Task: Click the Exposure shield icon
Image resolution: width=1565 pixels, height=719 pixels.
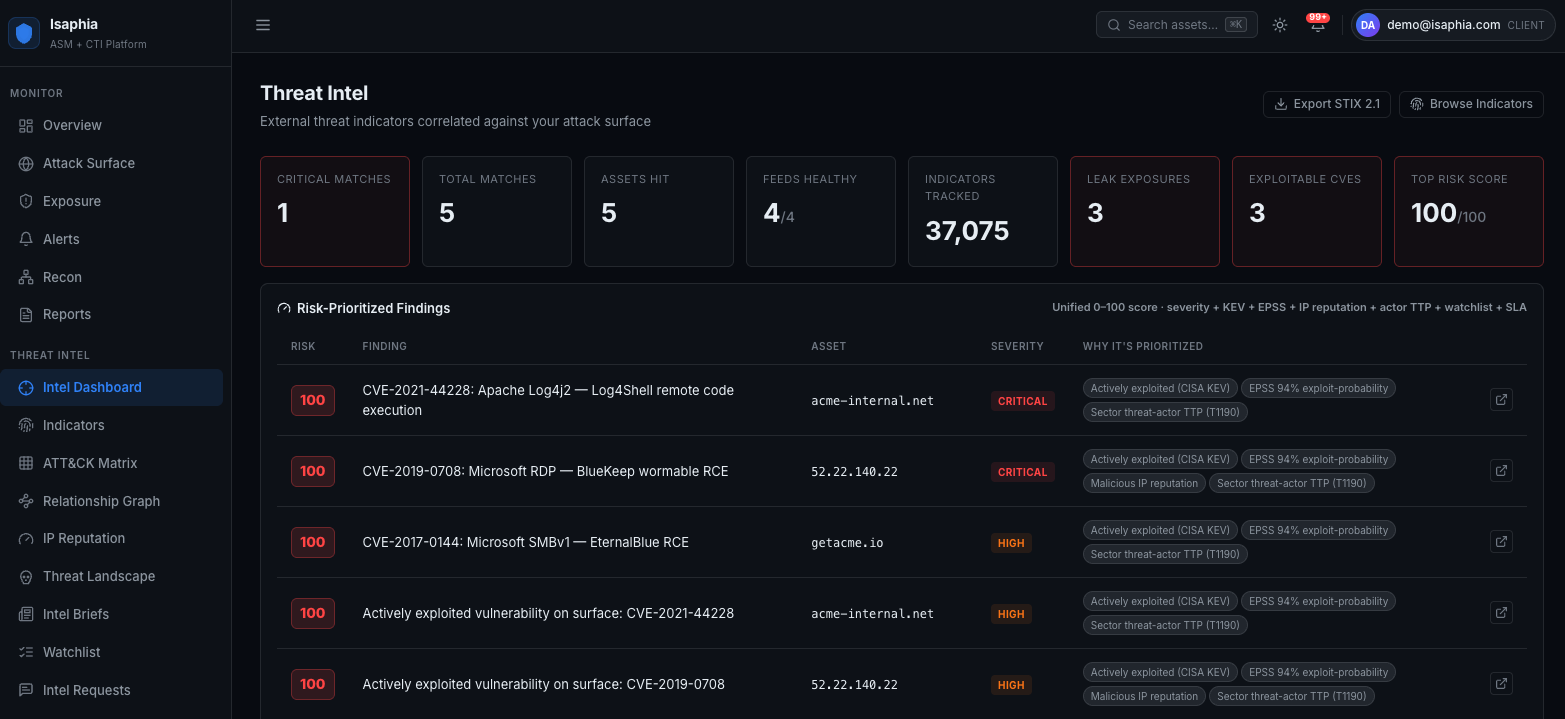Action: pyautogui.click(x=26, y=201)
